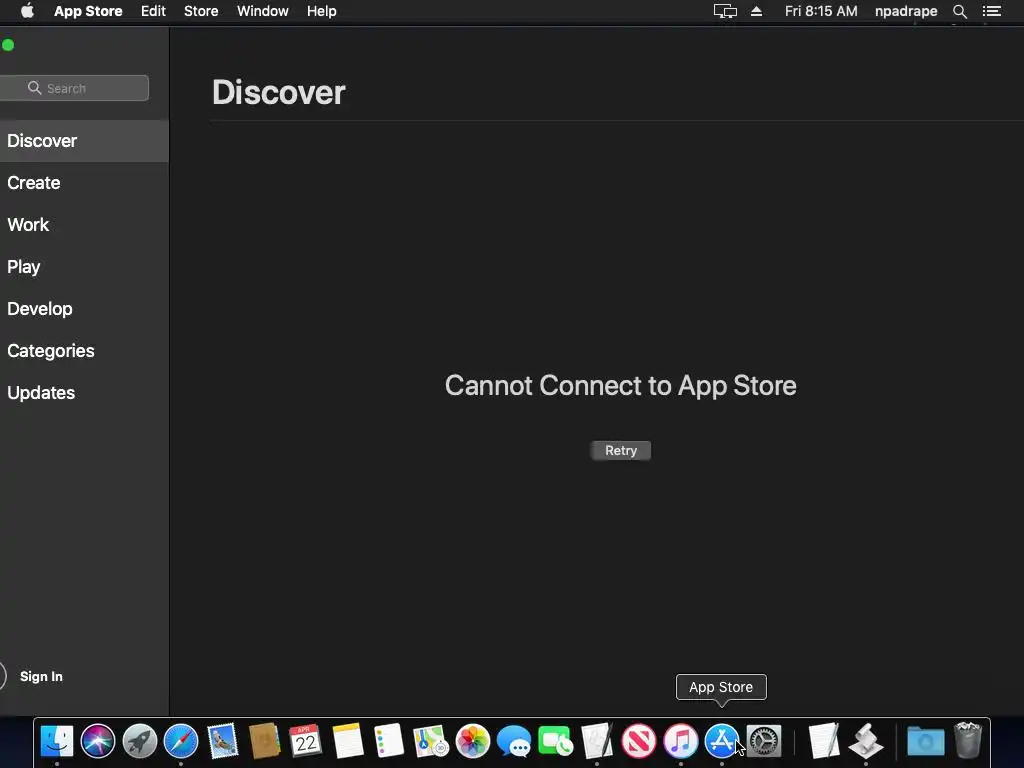Open News red icon in Dock

click(x=639, y=741)
